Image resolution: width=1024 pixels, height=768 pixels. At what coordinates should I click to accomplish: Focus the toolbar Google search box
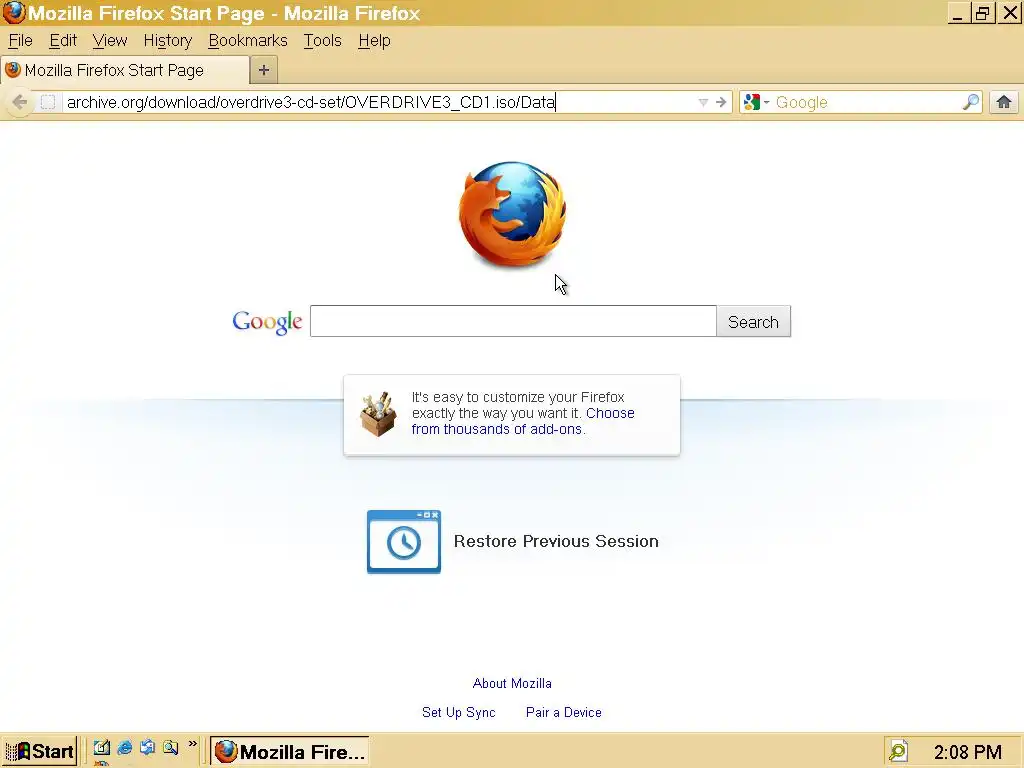(867, 102)
